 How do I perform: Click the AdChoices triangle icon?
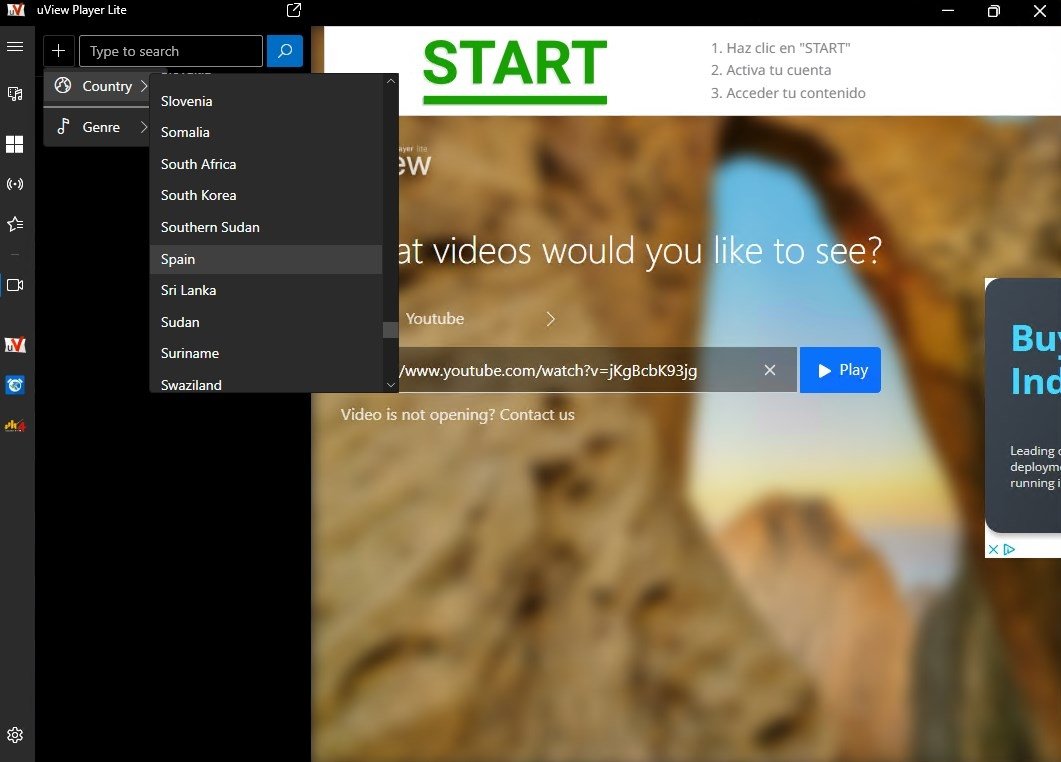point(1009,550)
